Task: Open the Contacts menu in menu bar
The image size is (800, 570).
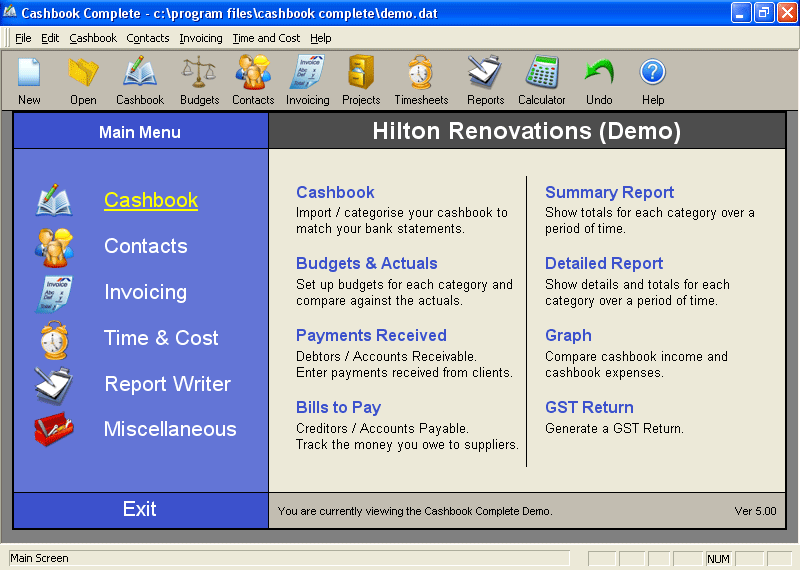Action: tap(147, 38)
